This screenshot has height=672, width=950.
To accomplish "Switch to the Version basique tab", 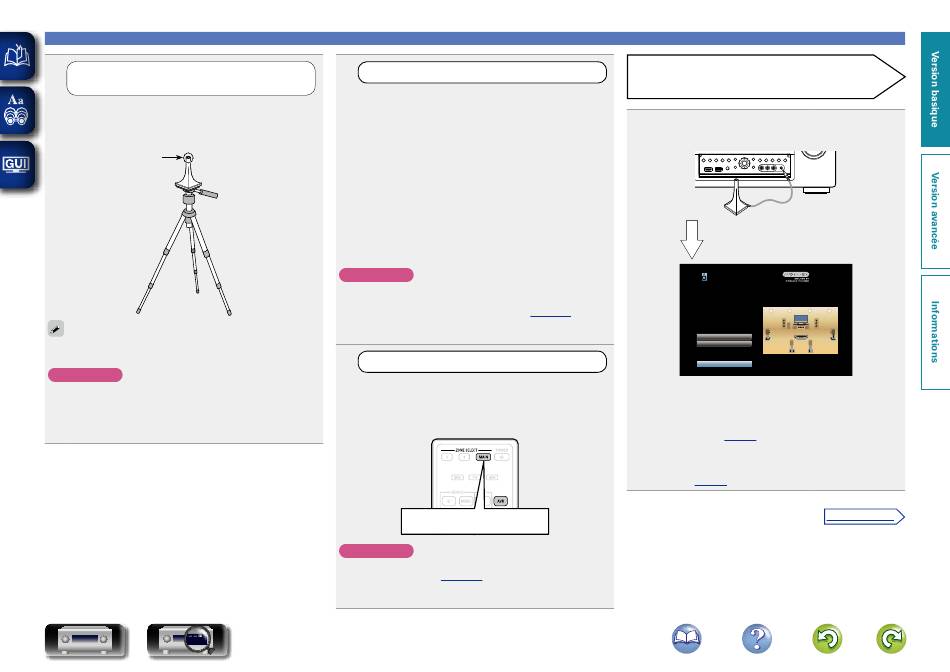I will coord(935,91).
